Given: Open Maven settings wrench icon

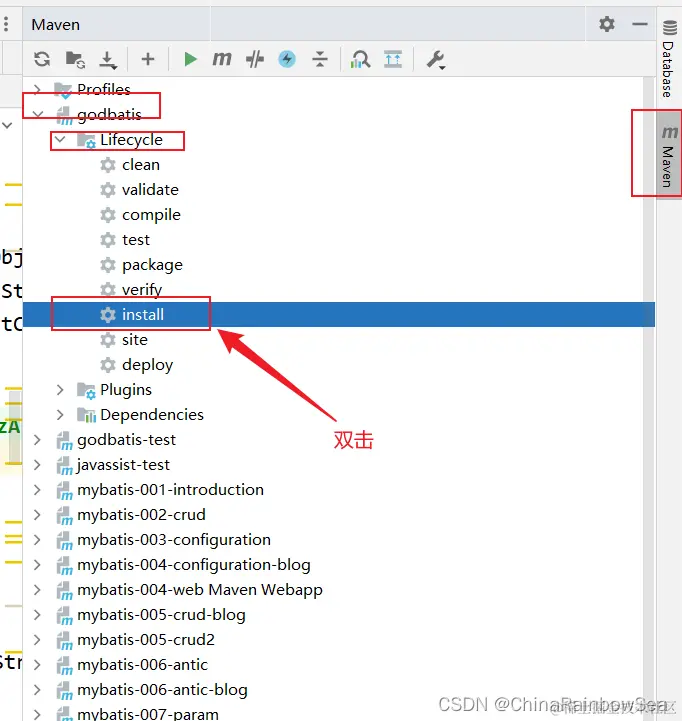Looking at the screenshot, I should [x=436, y=60].
